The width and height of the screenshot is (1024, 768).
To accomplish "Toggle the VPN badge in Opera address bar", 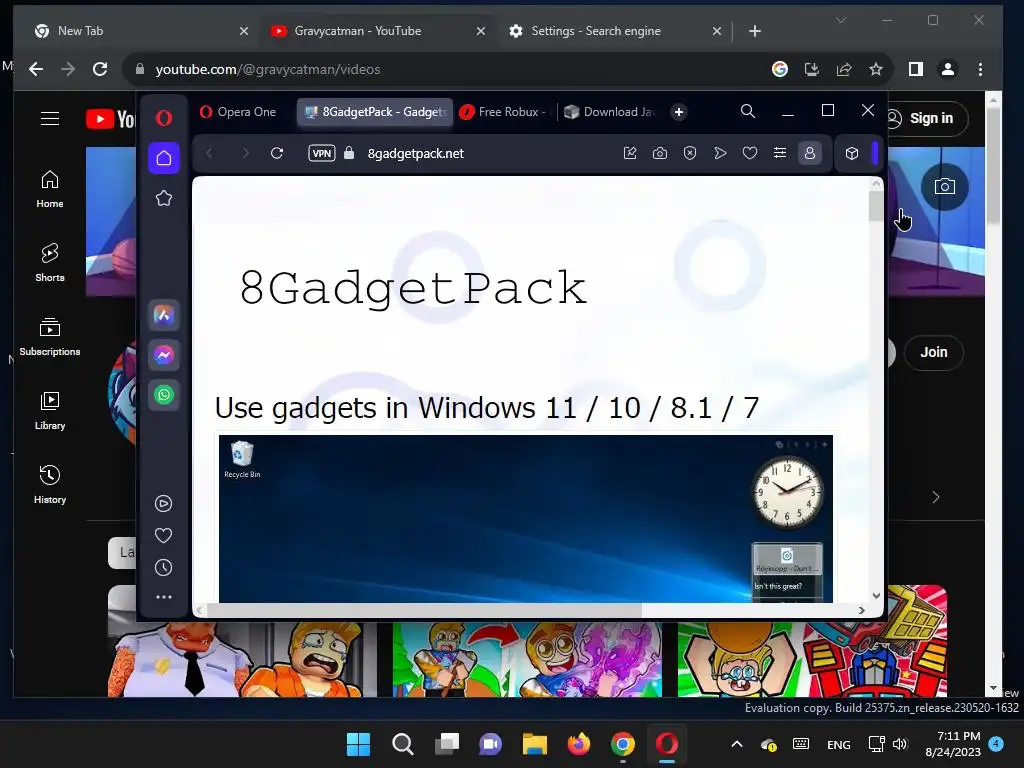I will coord(322,153).
